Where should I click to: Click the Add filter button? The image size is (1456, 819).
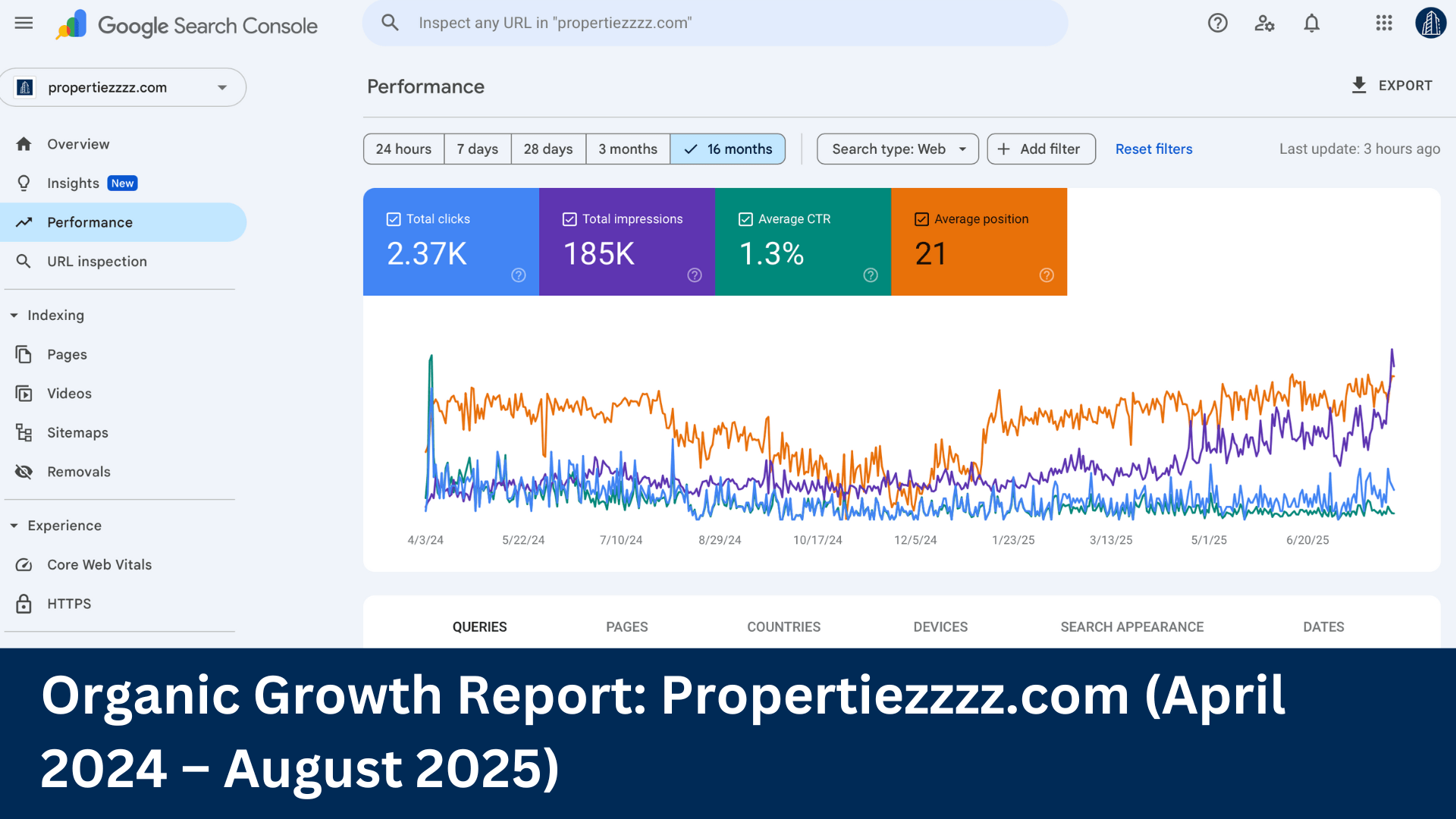click(x=1041, y=149)
